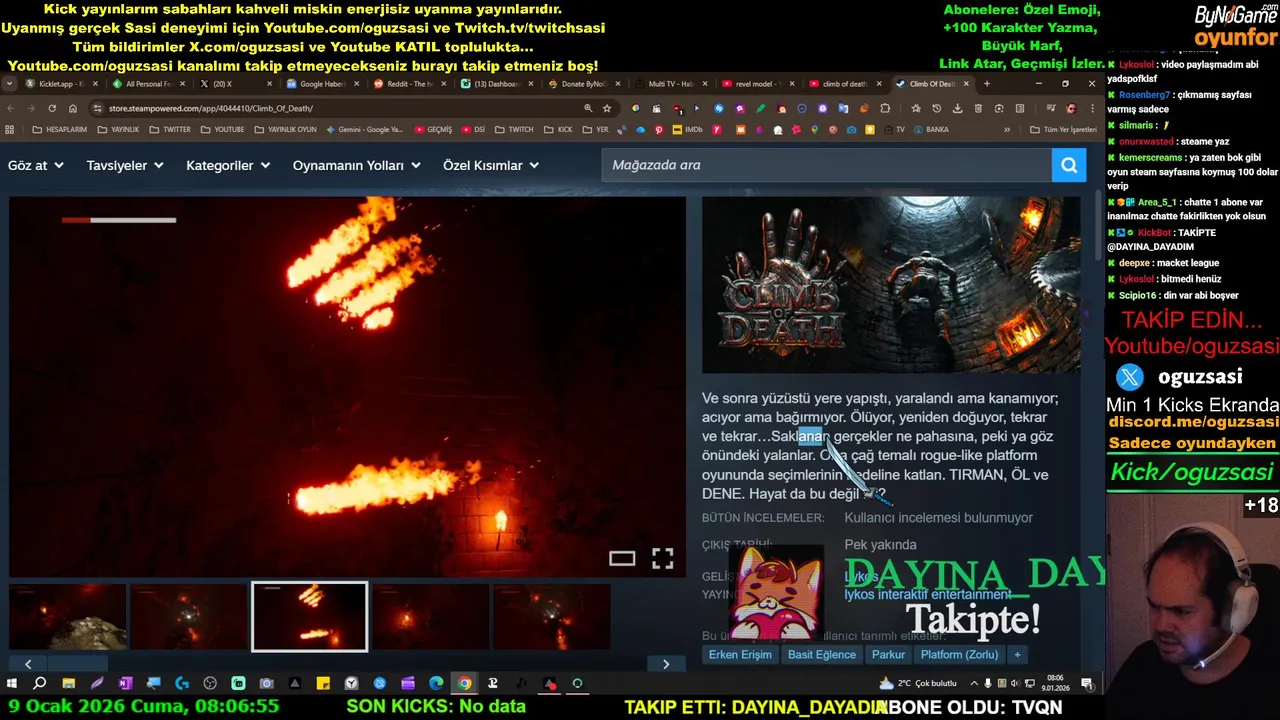This screenshot has width=1280, height=720.
Task: Open the weather widget in the taskbar
Action: 918,683
